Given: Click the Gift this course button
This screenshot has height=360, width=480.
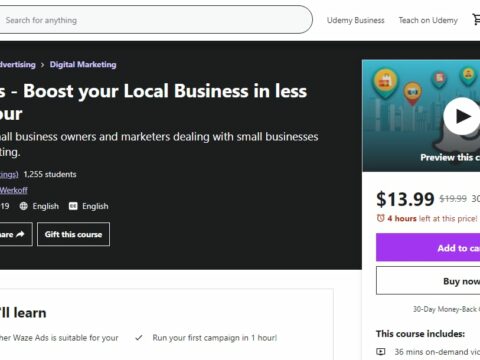Looking at the screenshot, I should tap(73, 234).
